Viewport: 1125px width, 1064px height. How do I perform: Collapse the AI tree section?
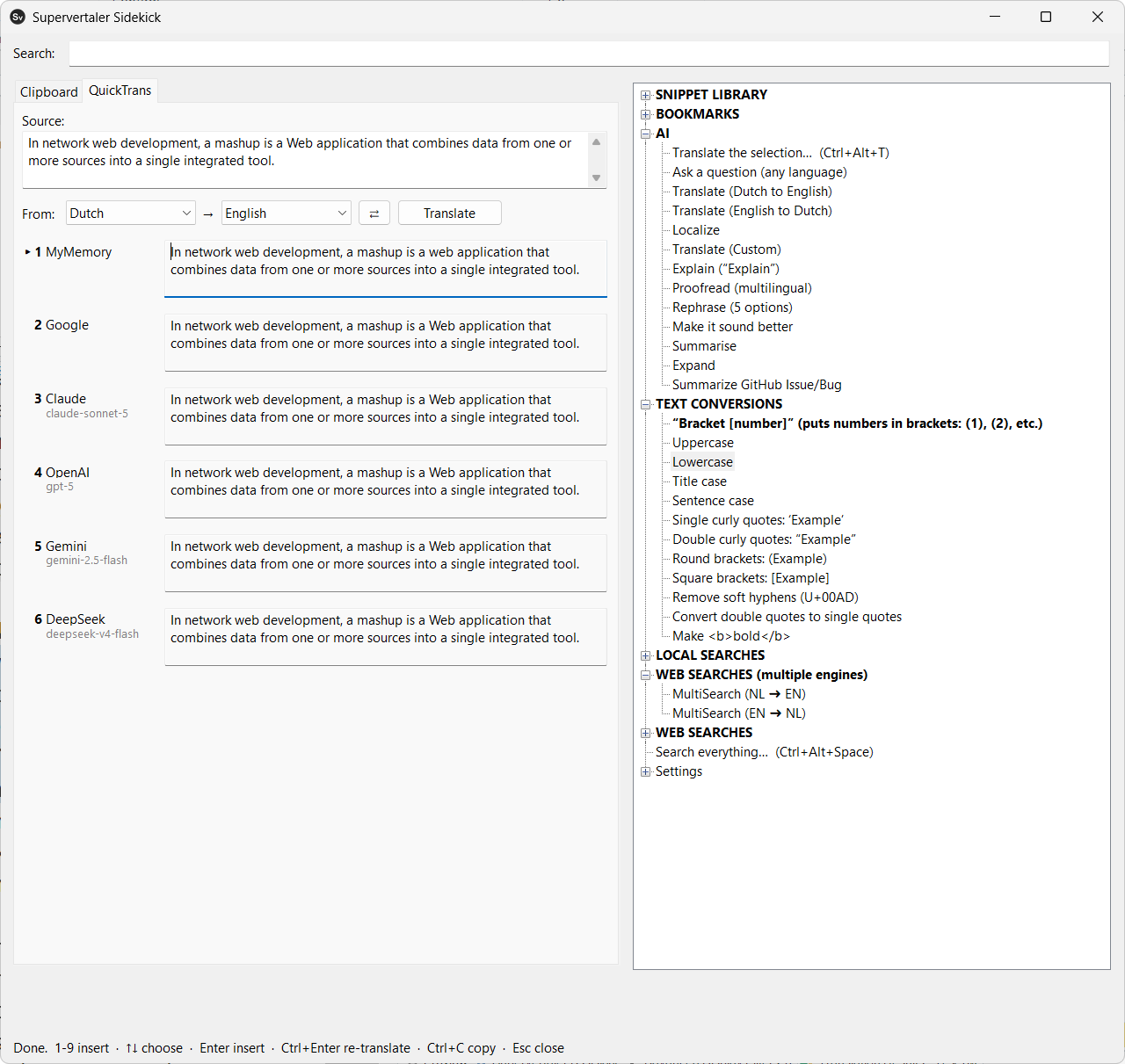pyautogui.click(x=646, y=134)
